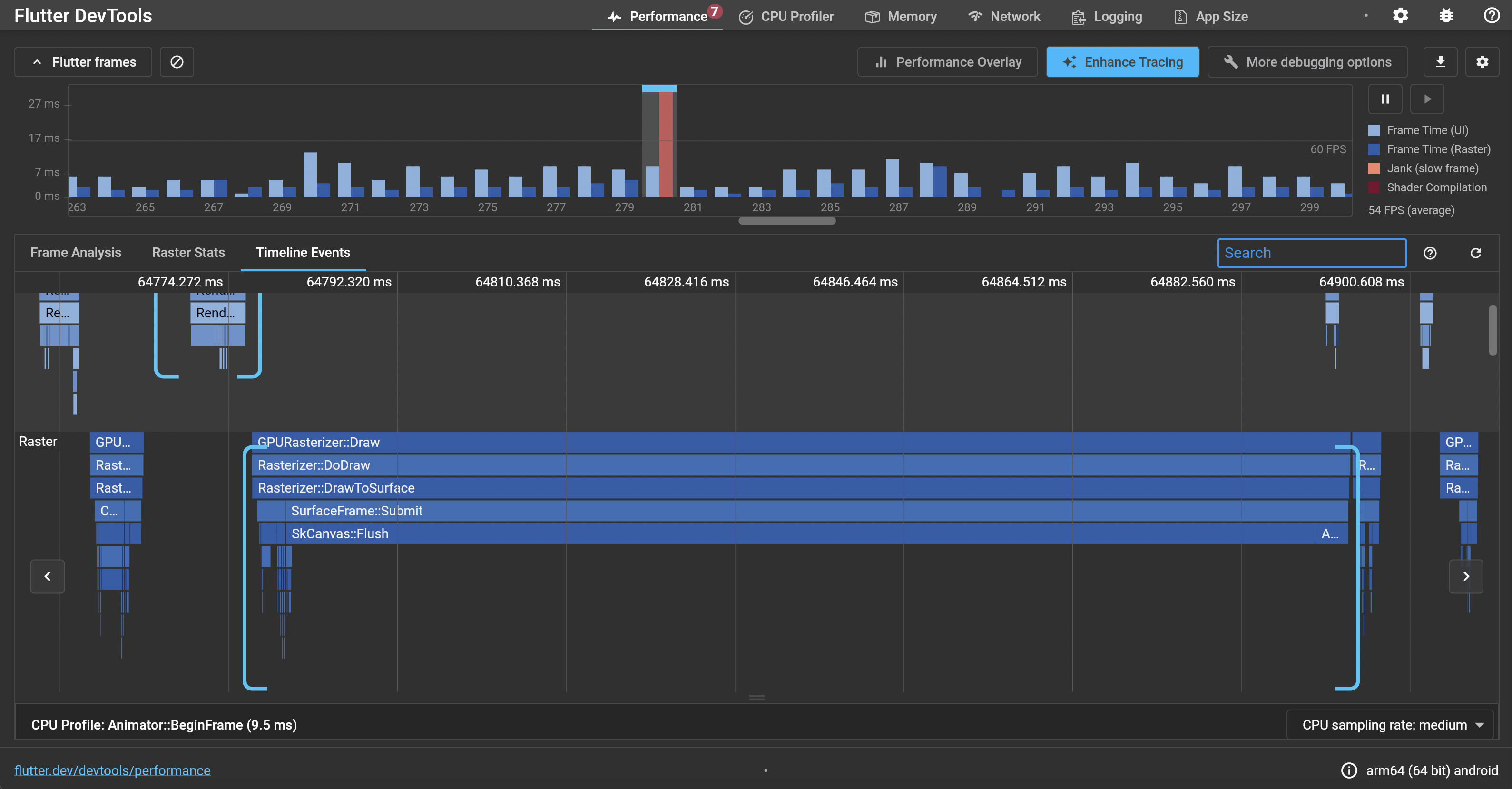
Task: Expand More debugging options
Action: pos(1307,62)
